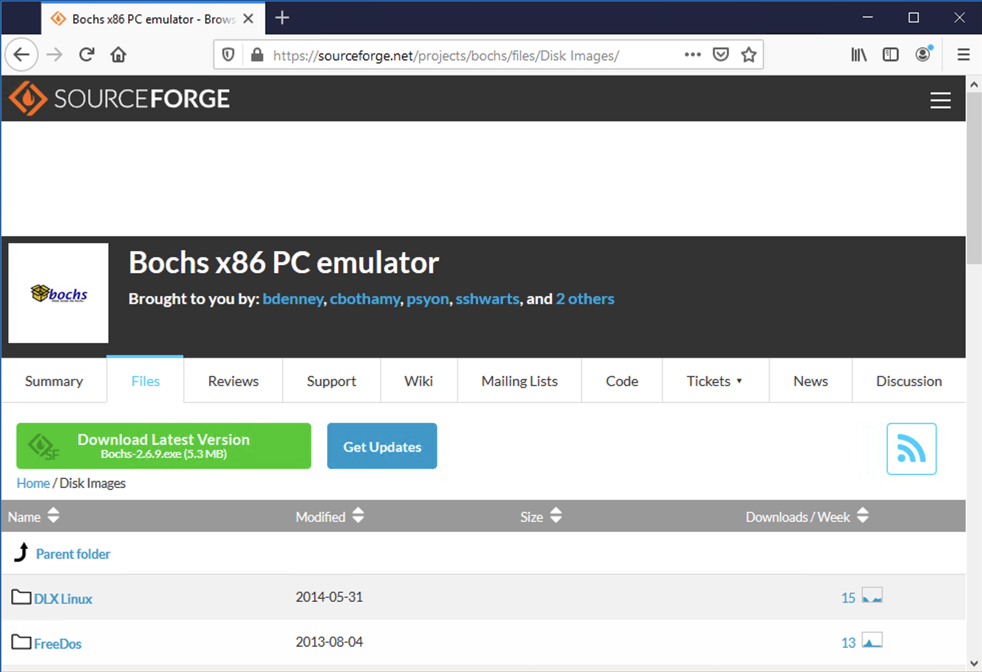
Task: Expand the Tickets dropdown tab
Action: (x=715, y=381)
